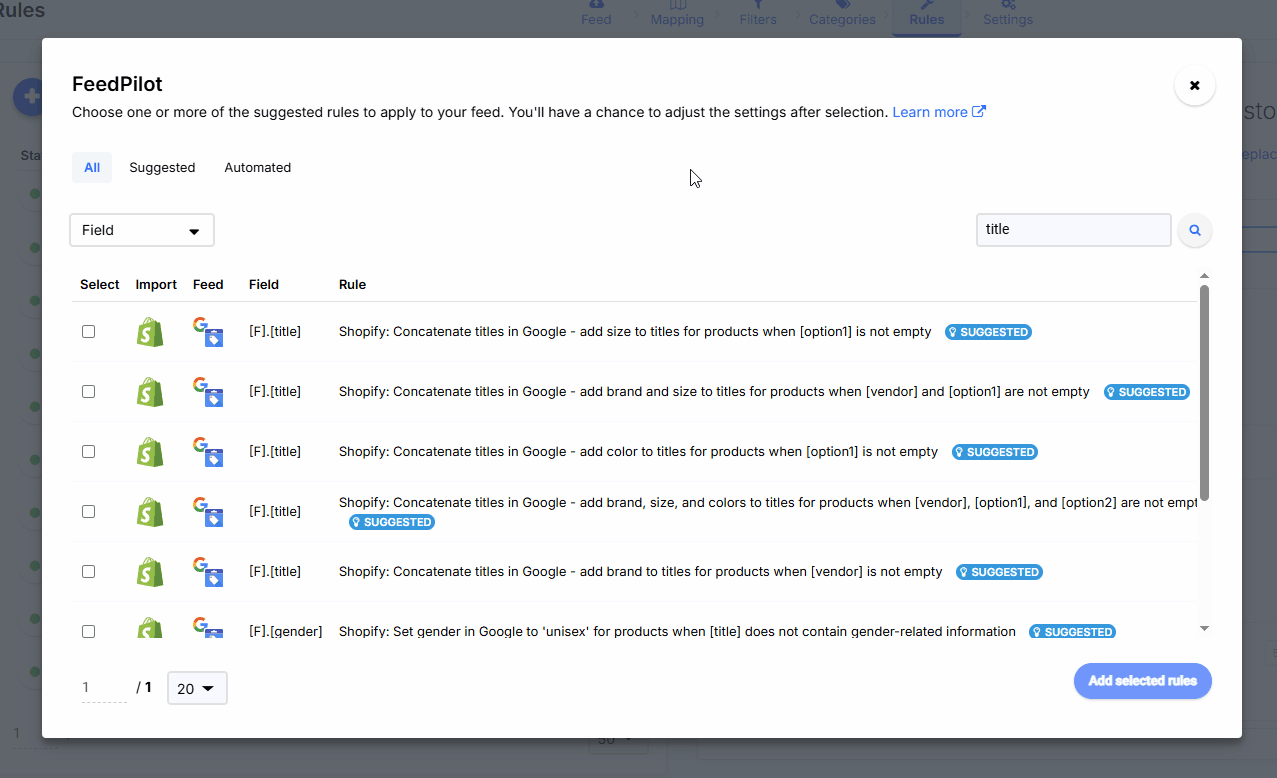Switch to the Suggested tab

162,168
